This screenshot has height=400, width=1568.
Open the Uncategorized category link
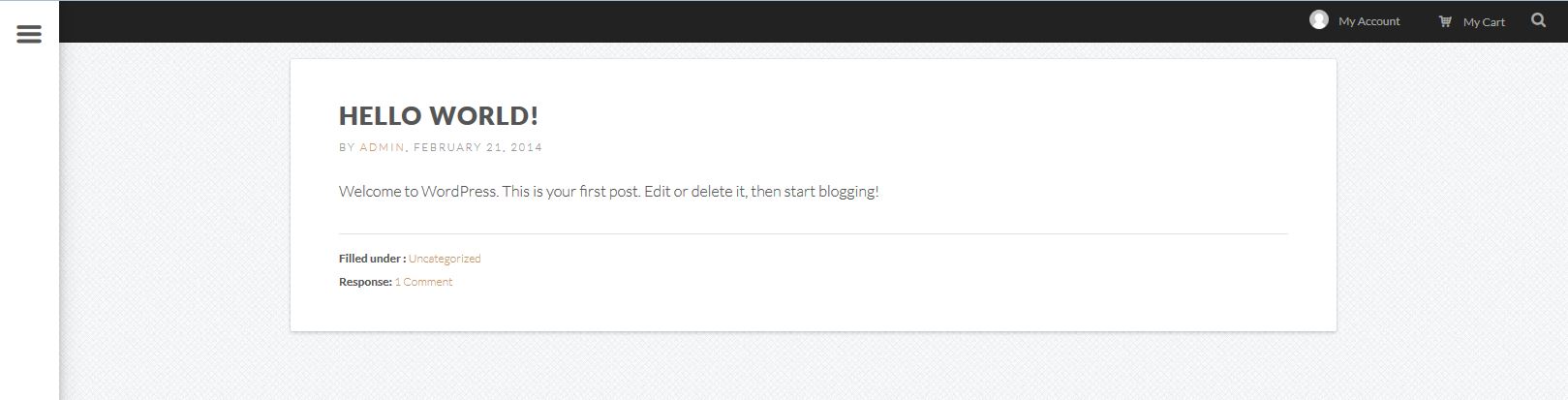[x=445, y=259]
